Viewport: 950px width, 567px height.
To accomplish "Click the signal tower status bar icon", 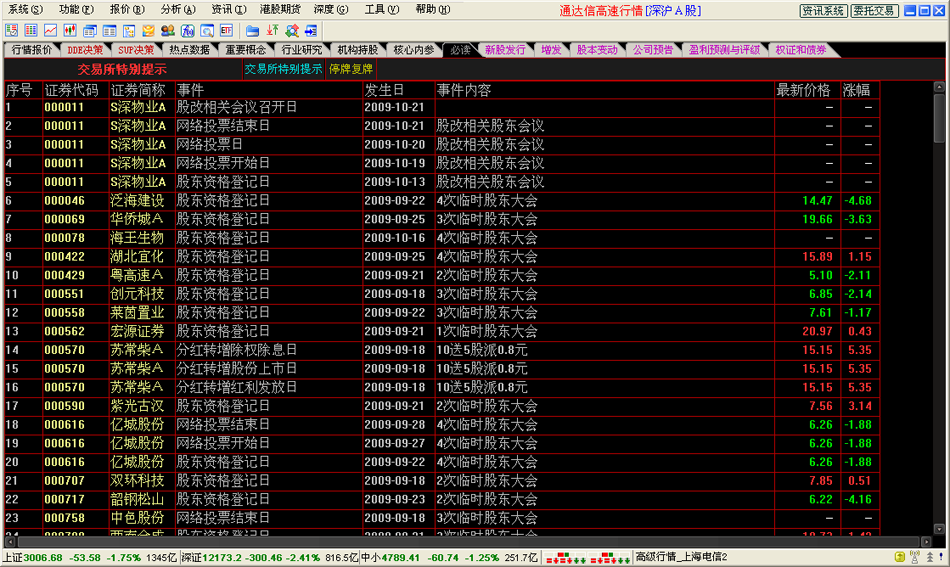I will (x=914, y=557).
